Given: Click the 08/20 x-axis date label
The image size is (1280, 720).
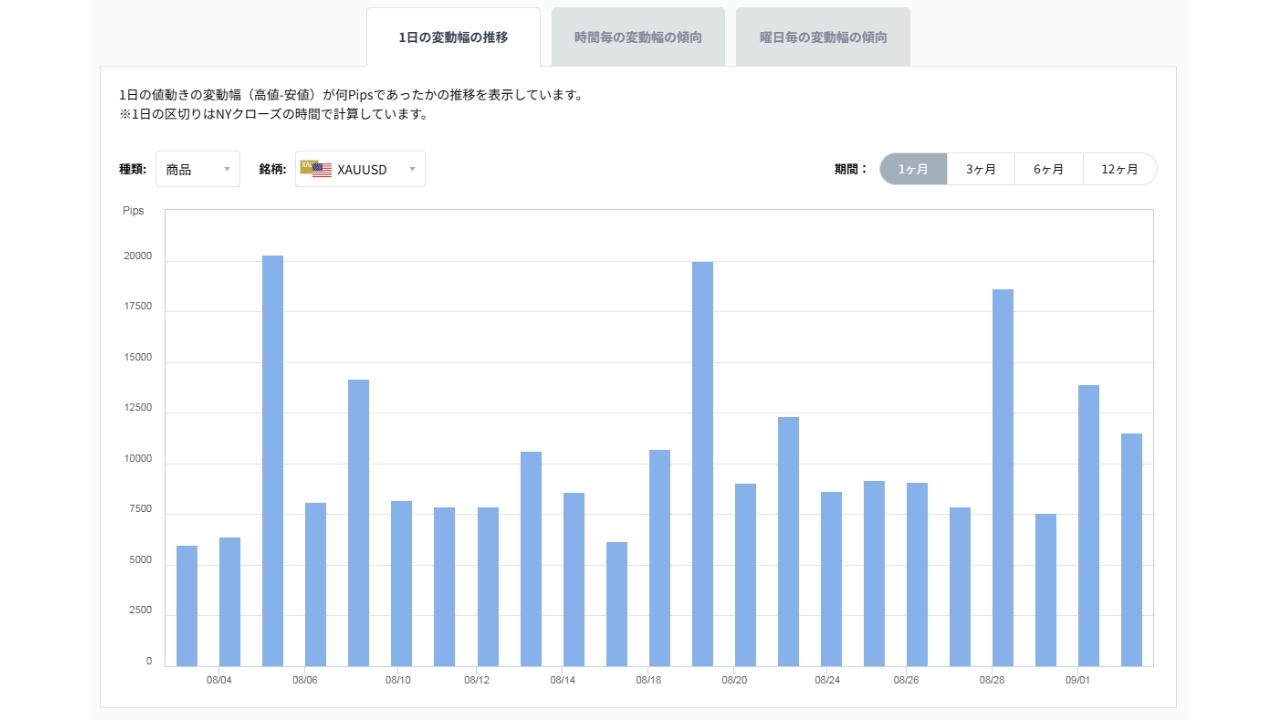Looking at the screenshot, I should coord(735,680).
